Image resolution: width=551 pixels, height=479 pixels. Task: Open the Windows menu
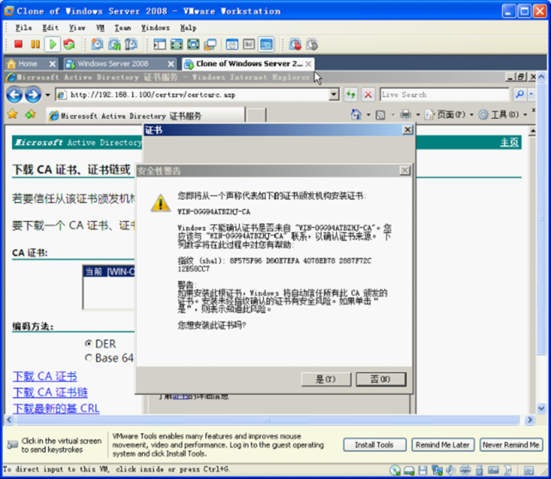(155, 27)
